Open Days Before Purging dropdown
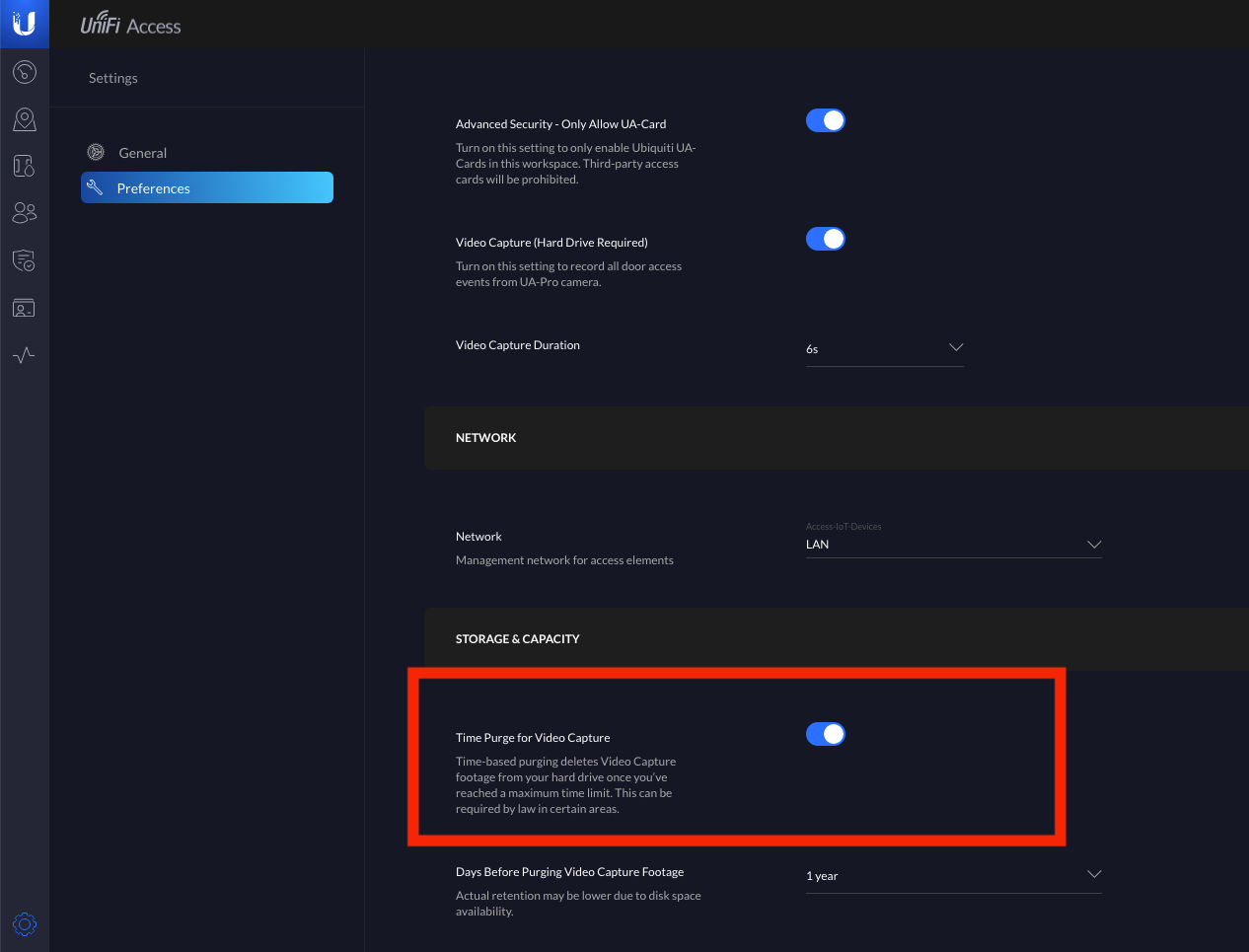This screenshot has height=952, width=1249. (x=953, y=875)
